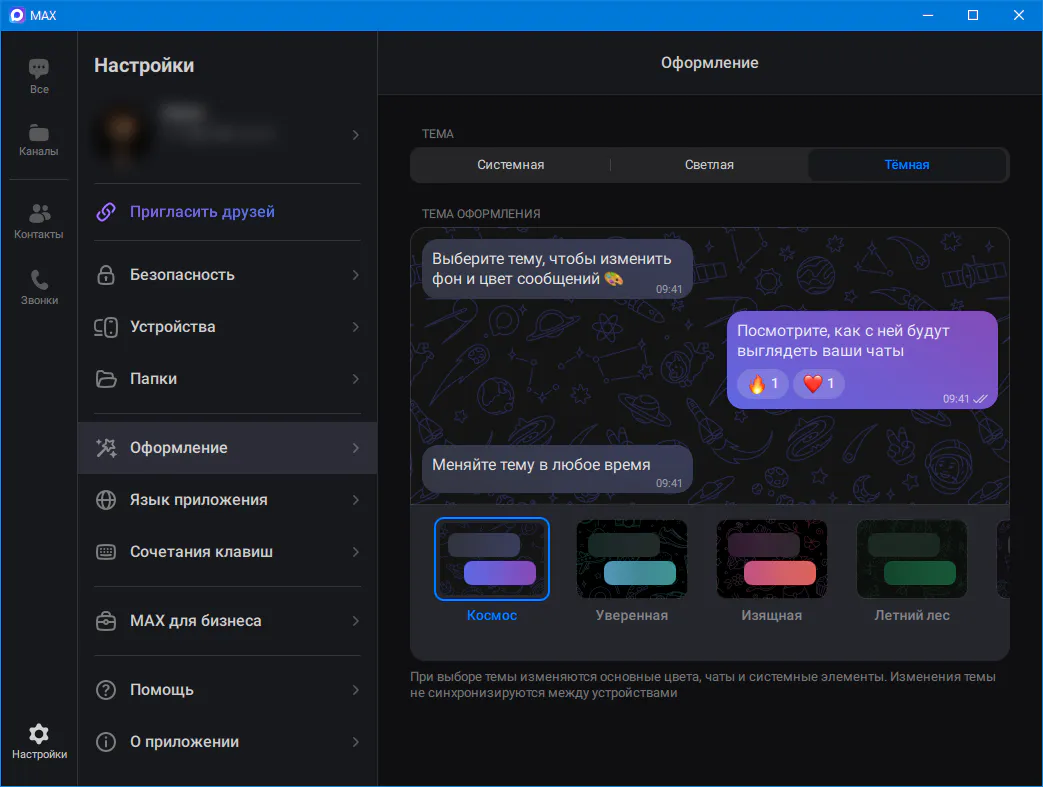The height and width of the screenshot is (787, 1043).
Task: Switch to the Светлая theme
Action: coord(709,165)
